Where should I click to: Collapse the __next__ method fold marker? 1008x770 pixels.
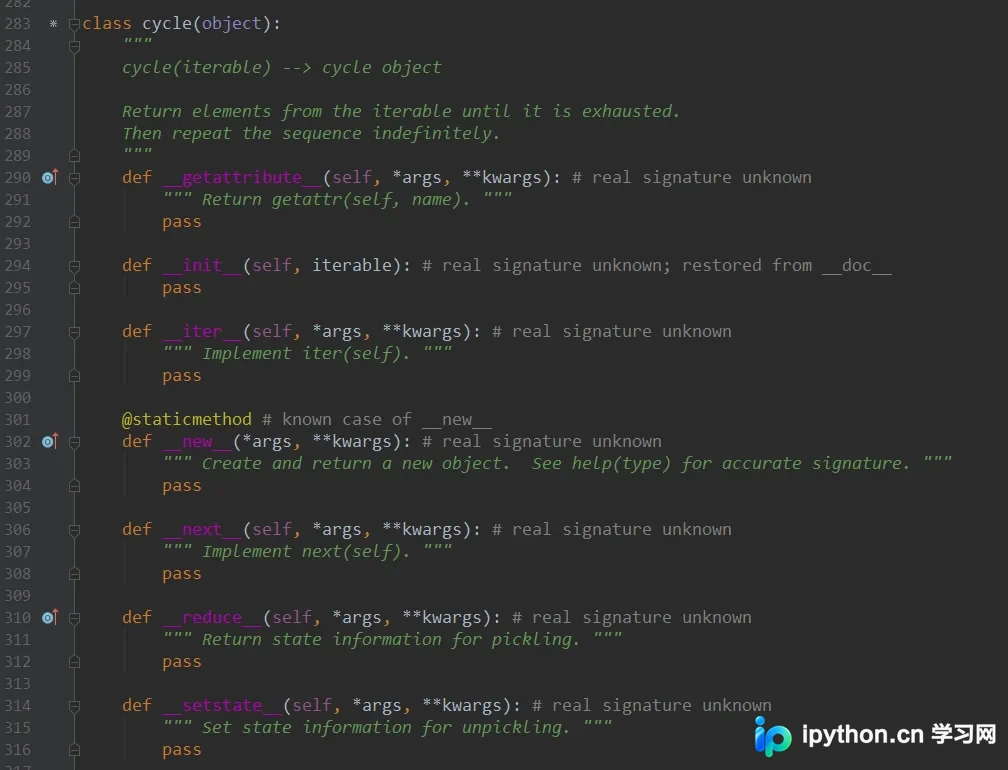click(74, 530)
